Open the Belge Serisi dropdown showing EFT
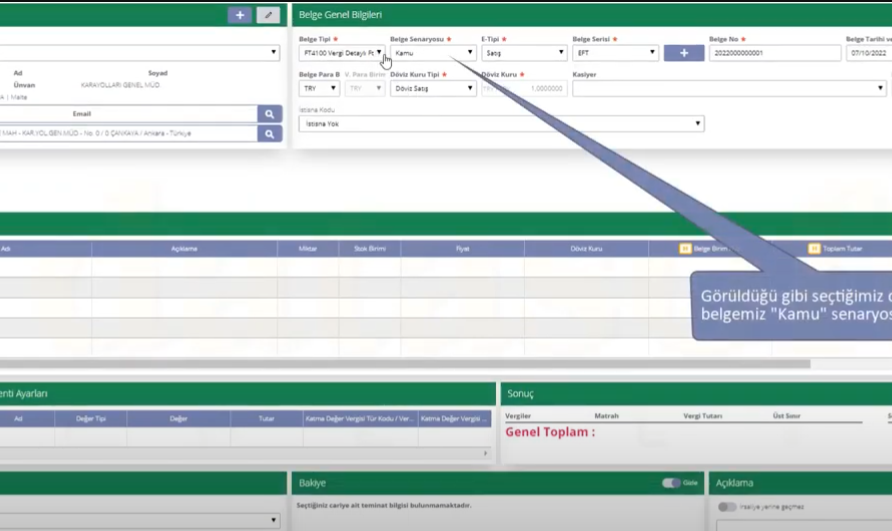This screenshot has width=892, height=531. click(x=615, y=53)
